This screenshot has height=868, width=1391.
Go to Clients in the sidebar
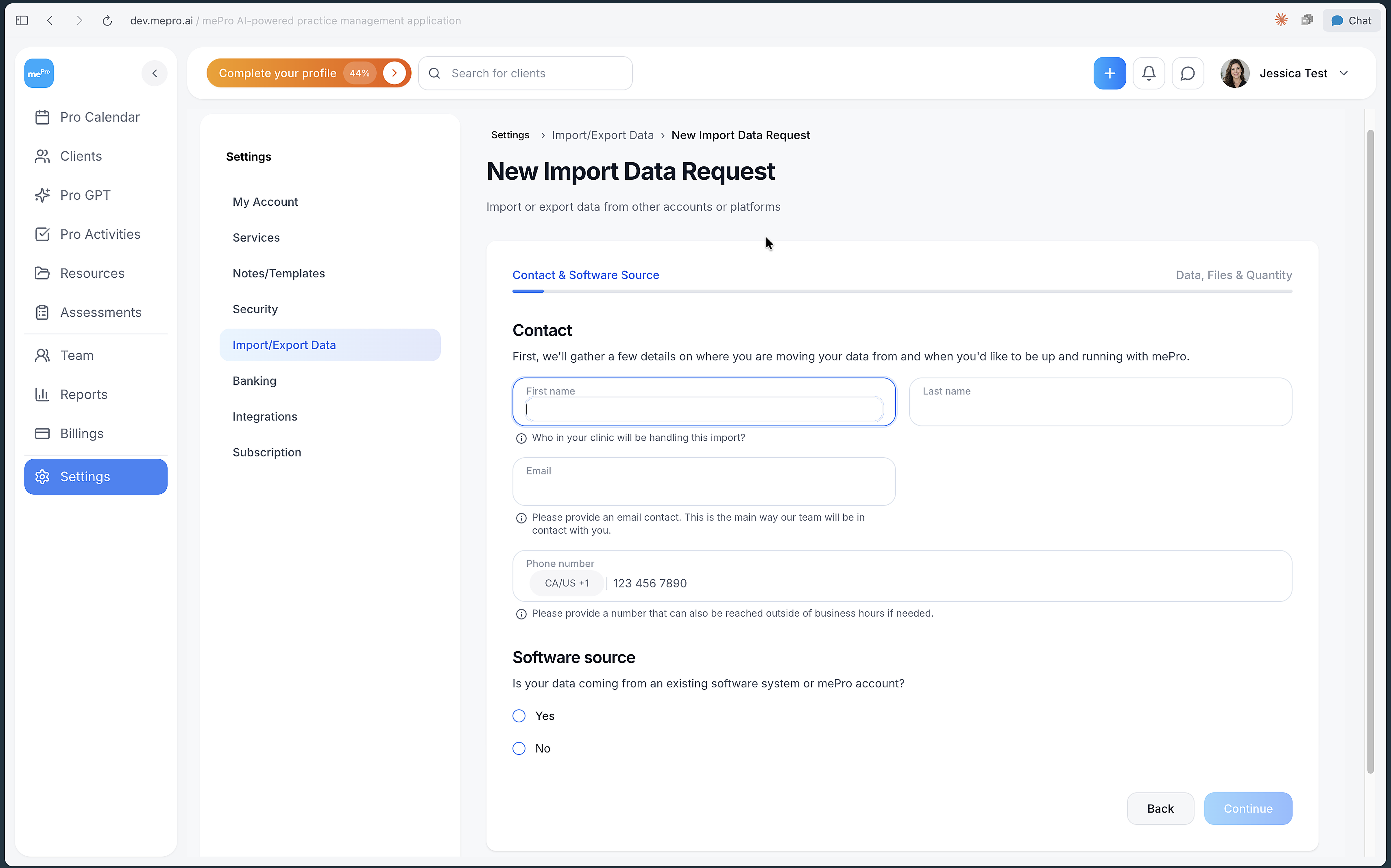coord(96,156)
